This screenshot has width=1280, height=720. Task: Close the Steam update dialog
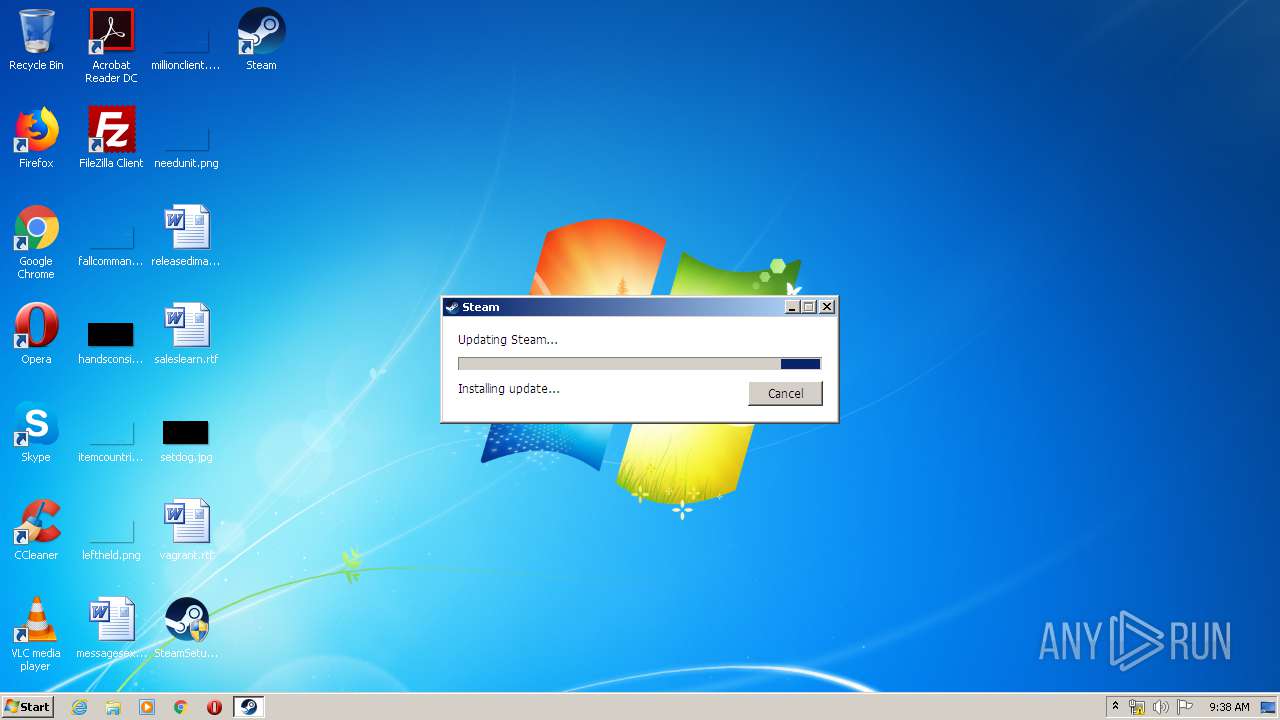coord(827,307)
